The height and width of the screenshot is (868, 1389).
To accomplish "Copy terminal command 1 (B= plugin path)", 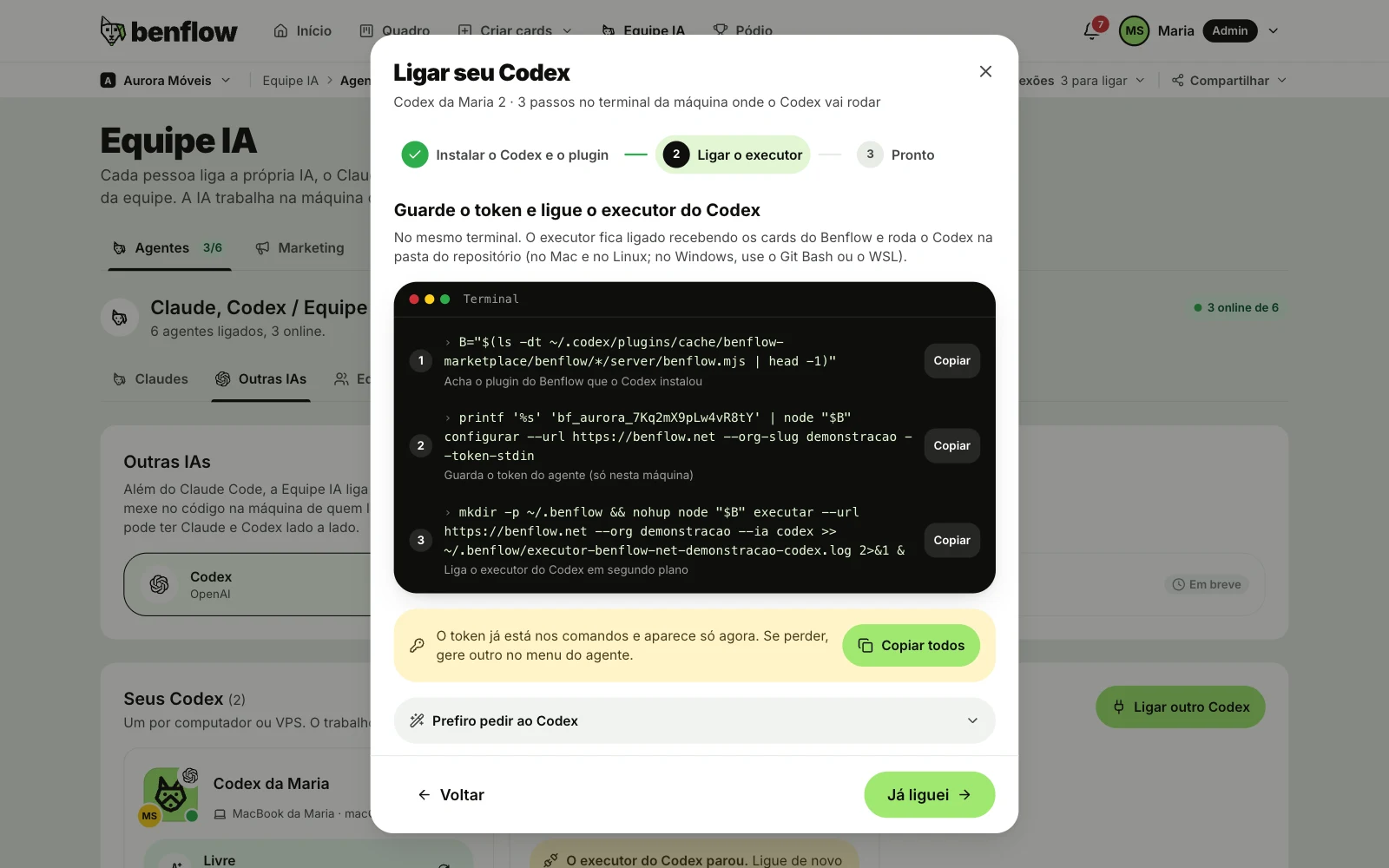I will click(x=951, y=361).
